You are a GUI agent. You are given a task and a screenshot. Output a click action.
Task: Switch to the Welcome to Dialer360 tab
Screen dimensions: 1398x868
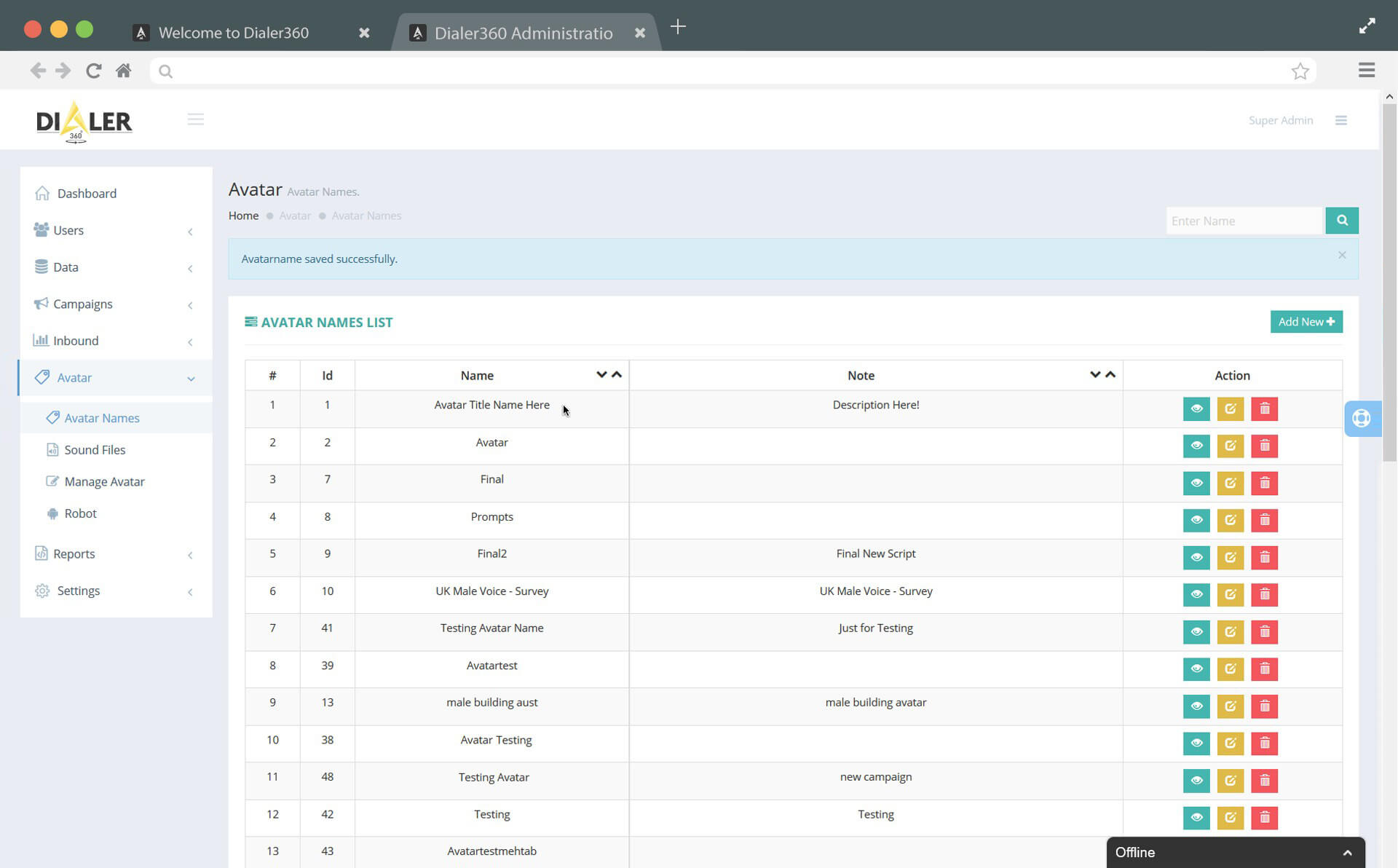[234, 32]
